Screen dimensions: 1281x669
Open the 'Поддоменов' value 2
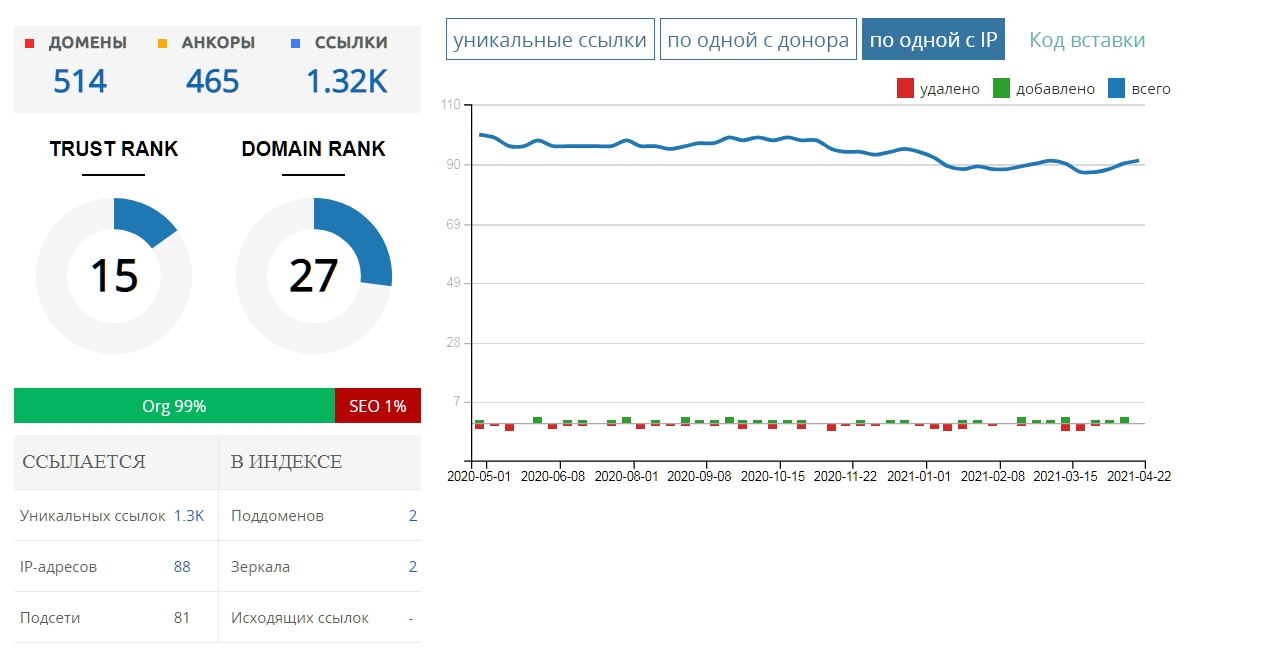point(413,516)
